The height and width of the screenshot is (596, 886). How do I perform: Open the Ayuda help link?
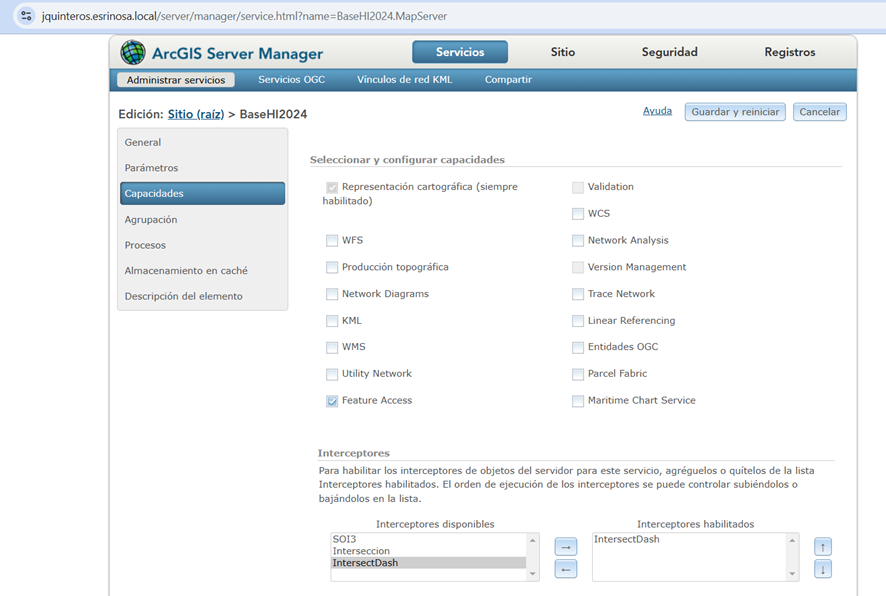tap(657, 111)
